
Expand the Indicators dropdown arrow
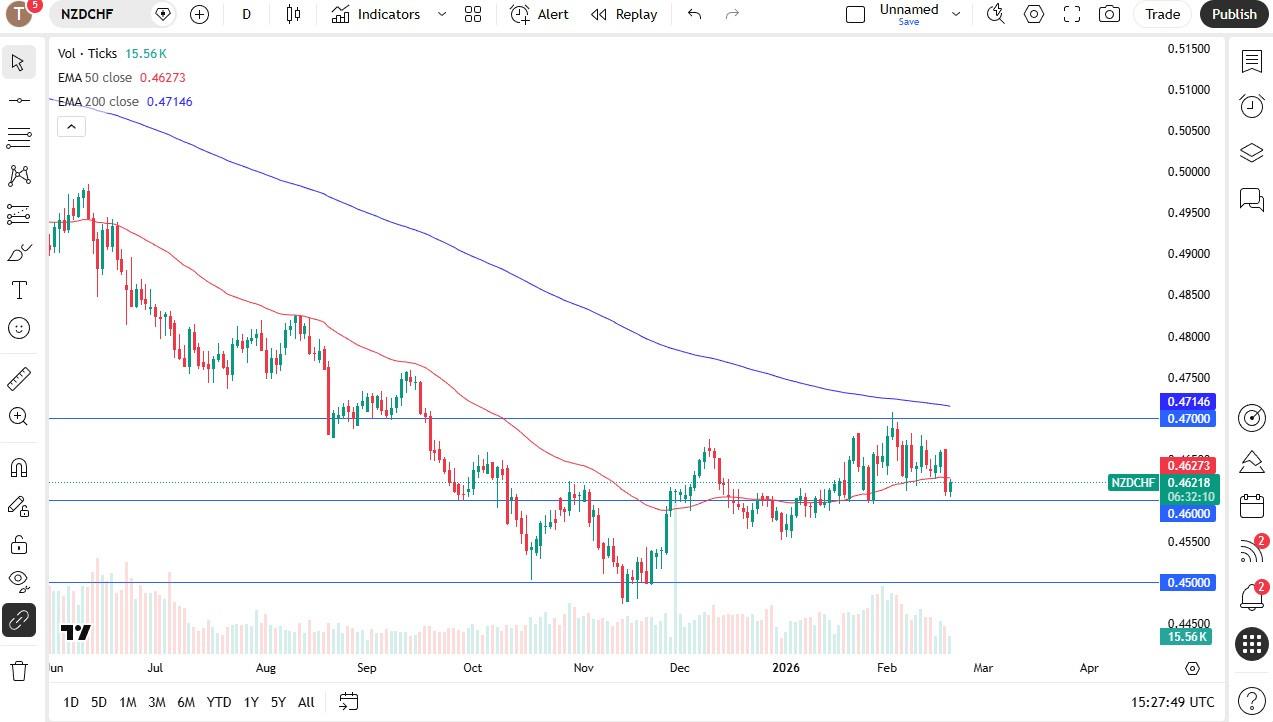tap(441, 14)
